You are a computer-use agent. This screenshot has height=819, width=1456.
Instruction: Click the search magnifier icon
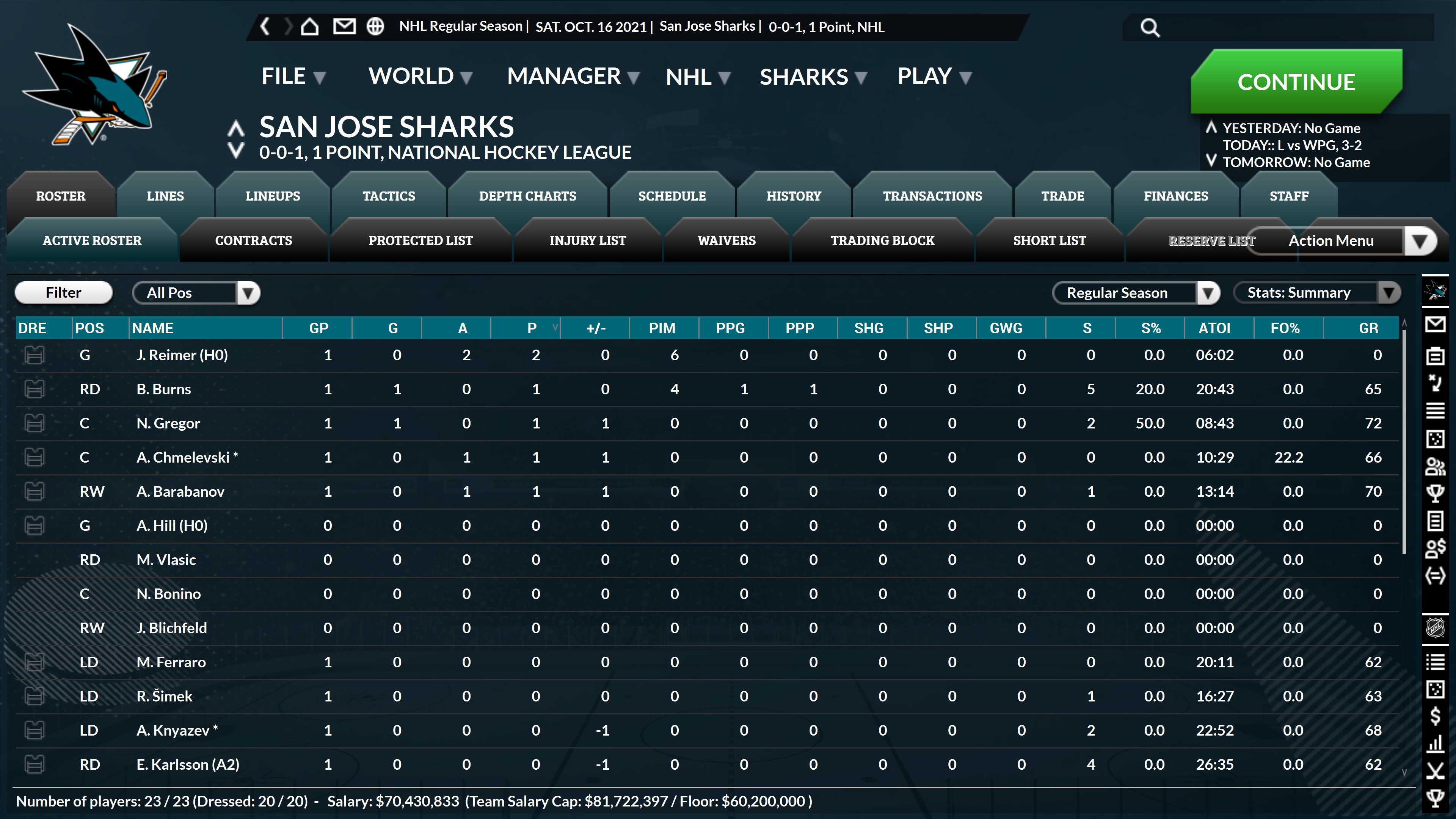coord(1150,28)
